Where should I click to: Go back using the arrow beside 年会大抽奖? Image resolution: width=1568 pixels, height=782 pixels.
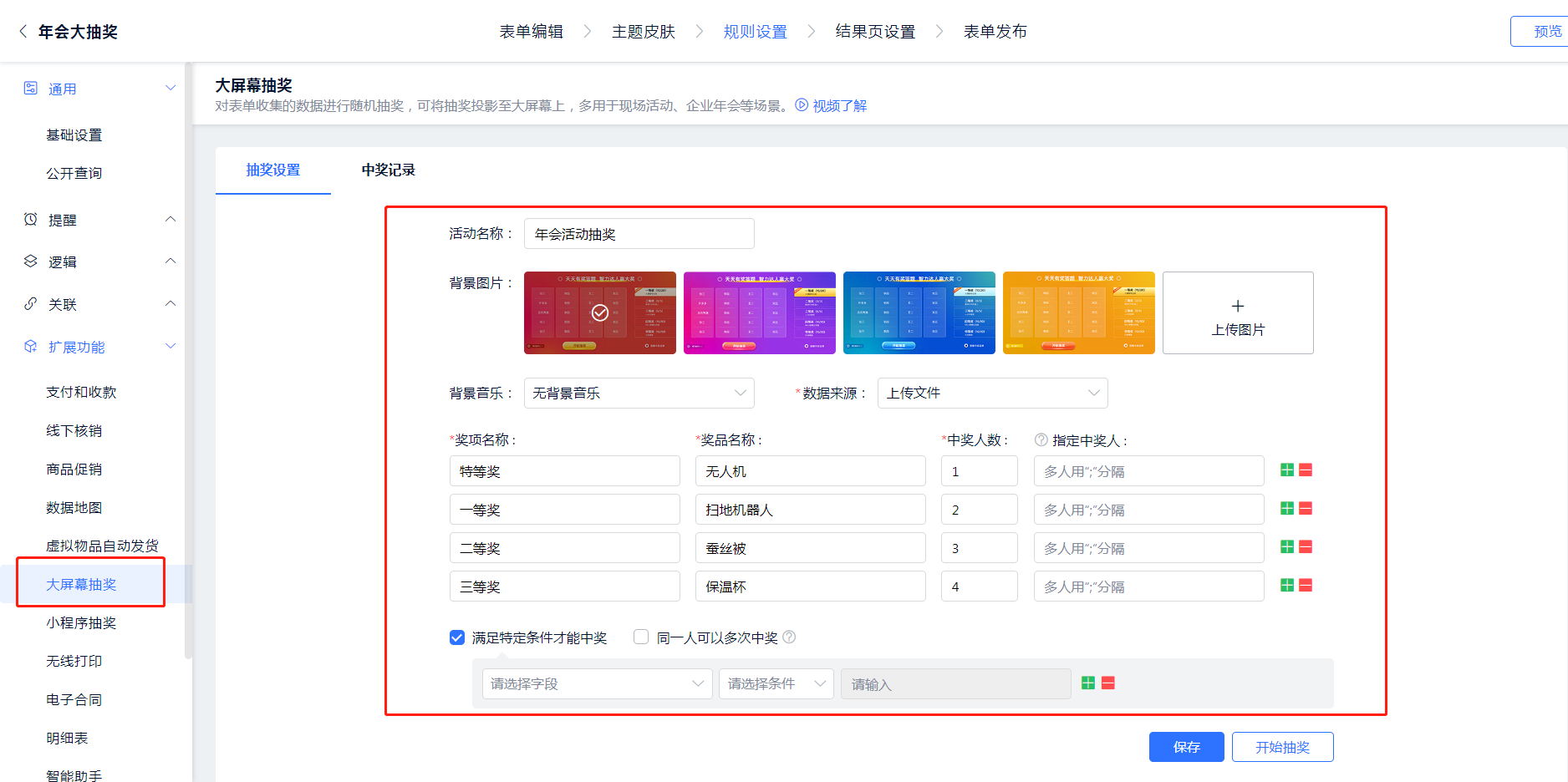(23, 32)
